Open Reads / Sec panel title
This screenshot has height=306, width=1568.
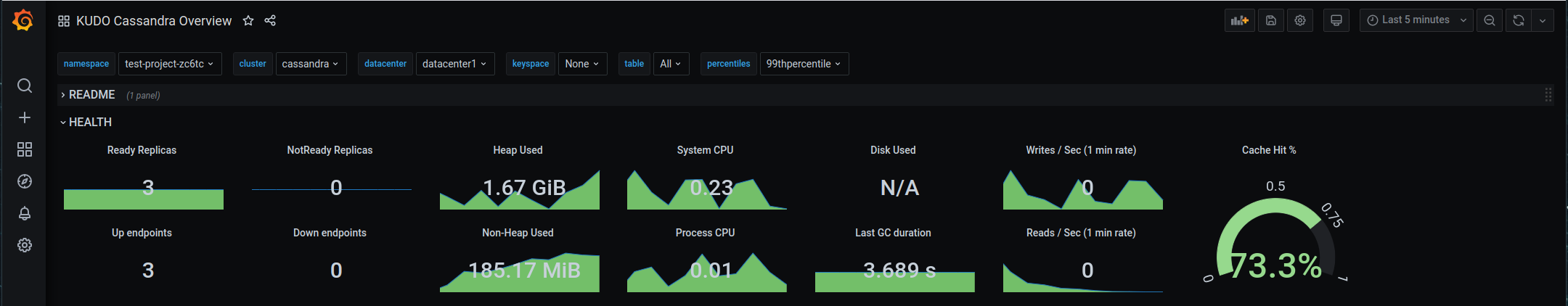[1081, 233]
